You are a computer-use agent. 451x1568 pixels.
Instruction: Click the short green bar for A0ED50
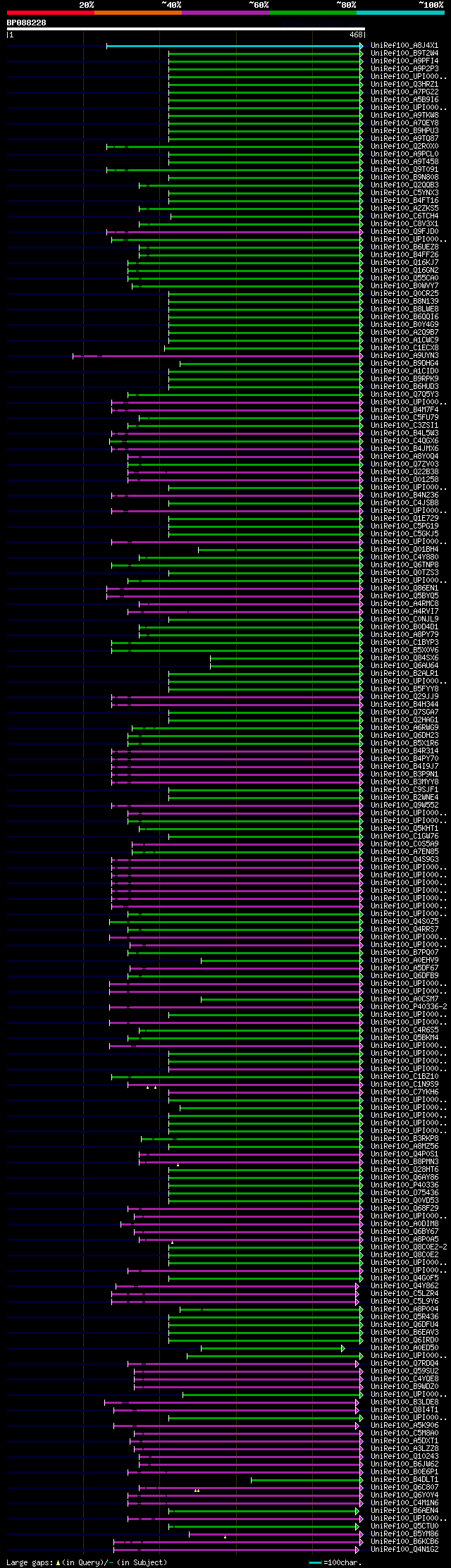point(272,1348)
